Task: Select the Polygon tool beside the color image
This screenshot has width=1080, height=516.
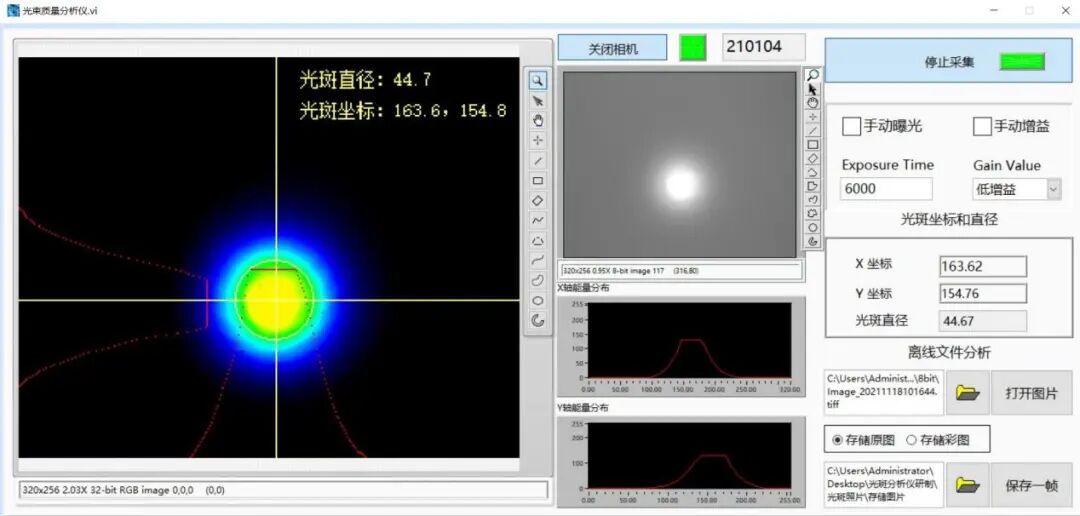Action: tap(538, 240)
